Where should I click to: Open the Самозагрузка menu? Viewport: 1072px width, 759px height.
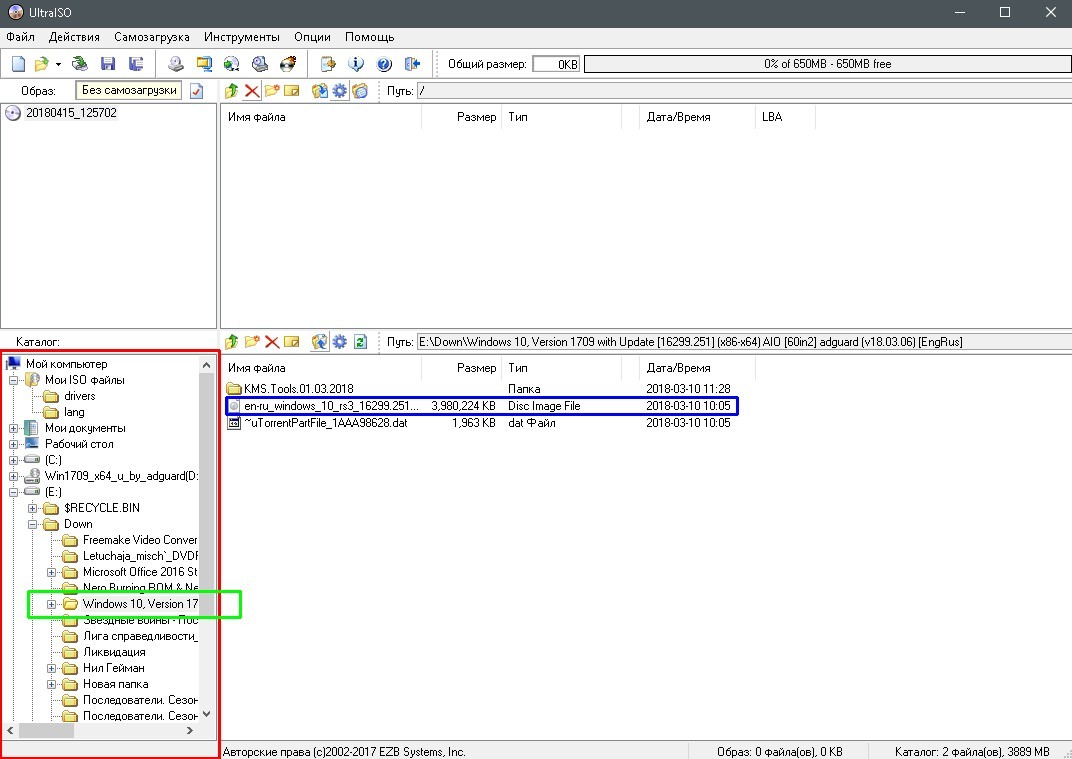[152, 37]
